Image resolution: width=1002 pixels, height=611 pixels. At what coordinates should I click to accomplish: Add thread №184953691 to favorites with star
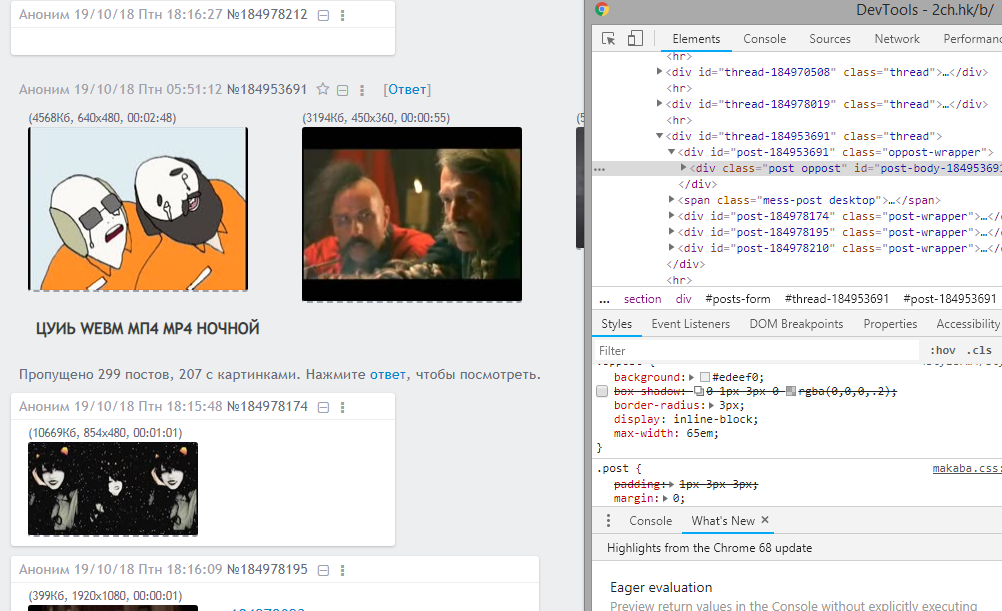click(323, 89)
